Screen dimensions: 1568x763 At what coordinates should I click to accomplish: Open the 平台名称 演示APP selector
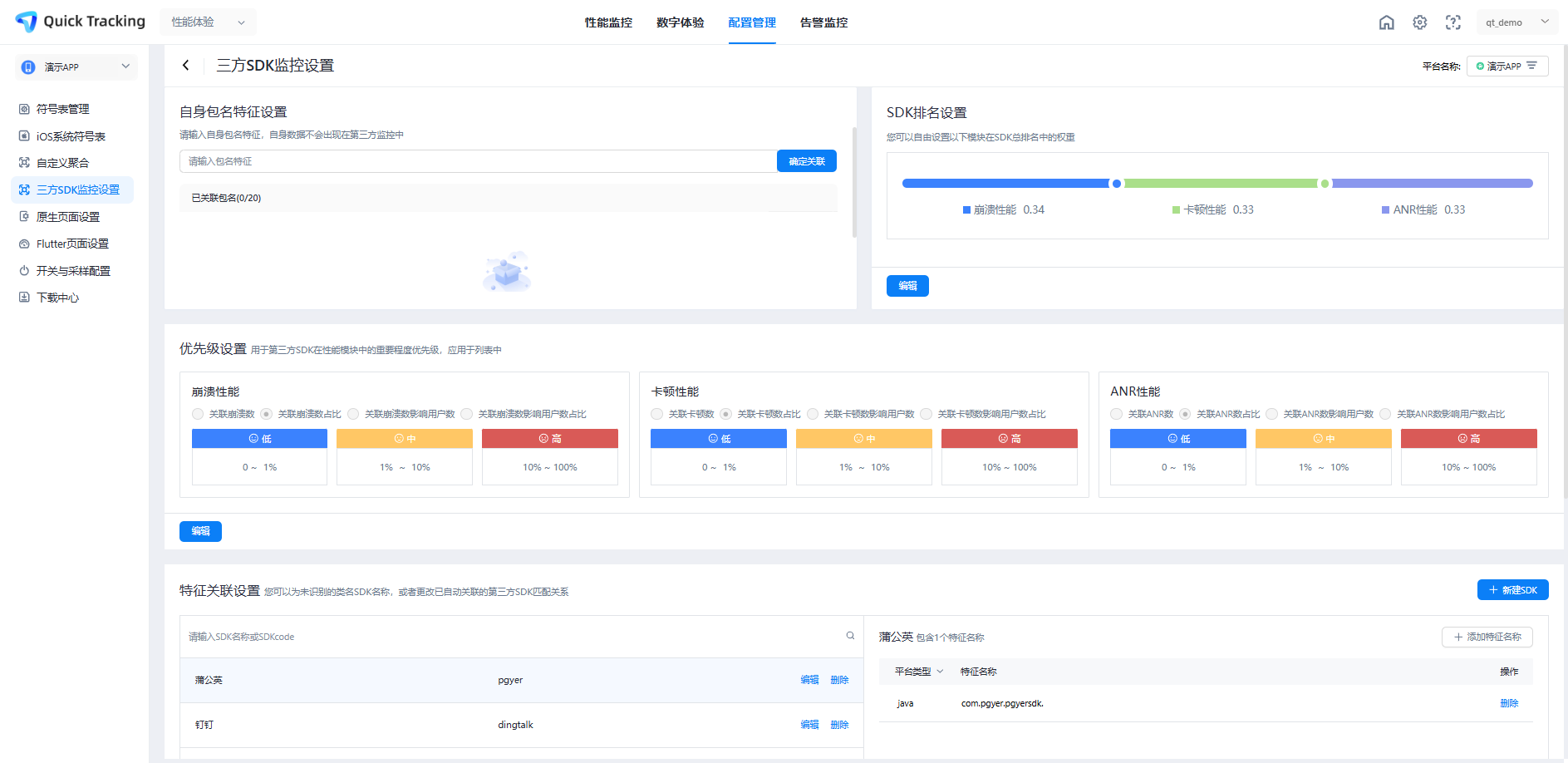(1507, 66)
